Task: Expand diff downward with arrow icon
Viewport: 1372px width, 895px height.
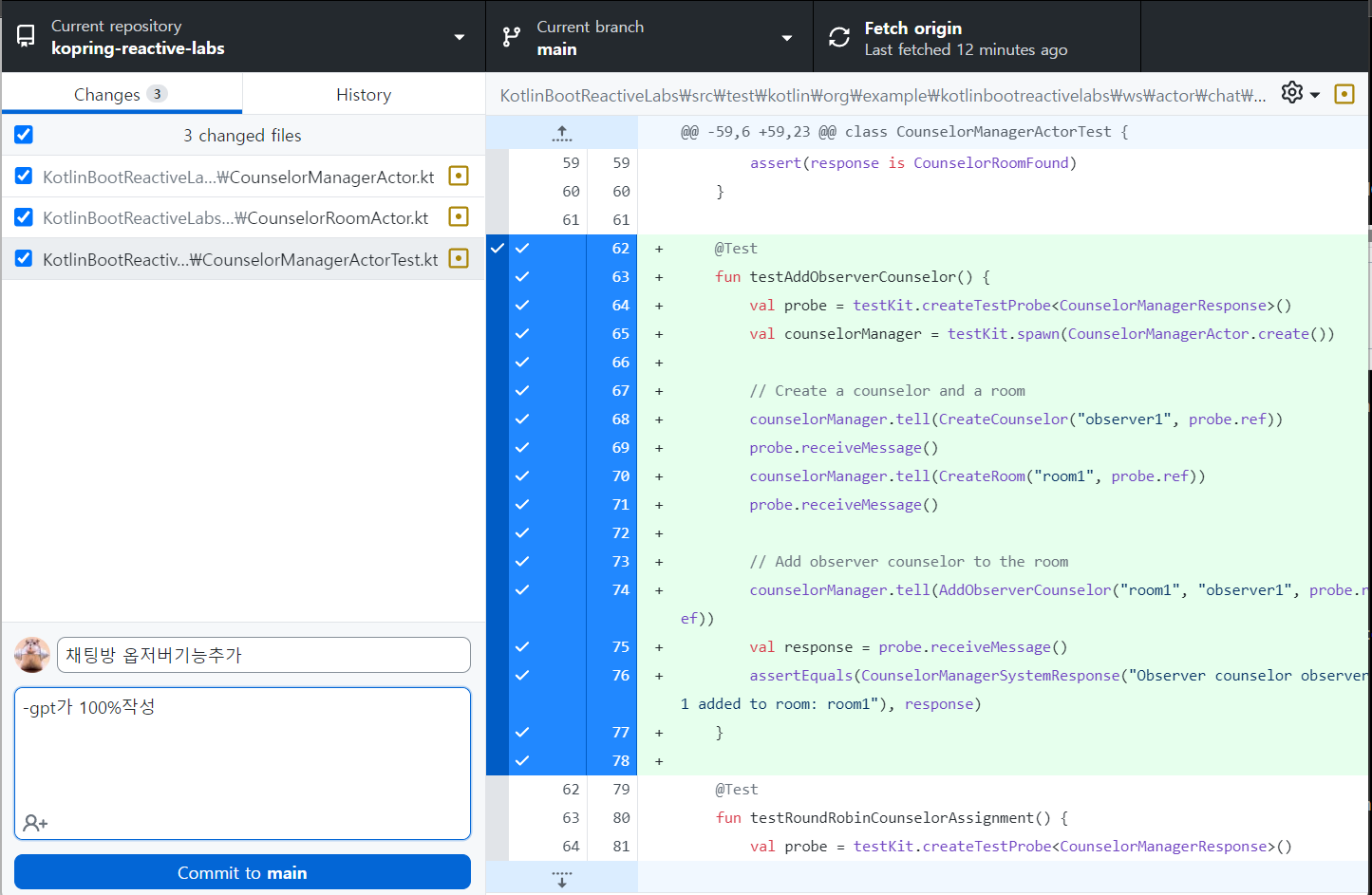Action: click(x=562, y=879)
